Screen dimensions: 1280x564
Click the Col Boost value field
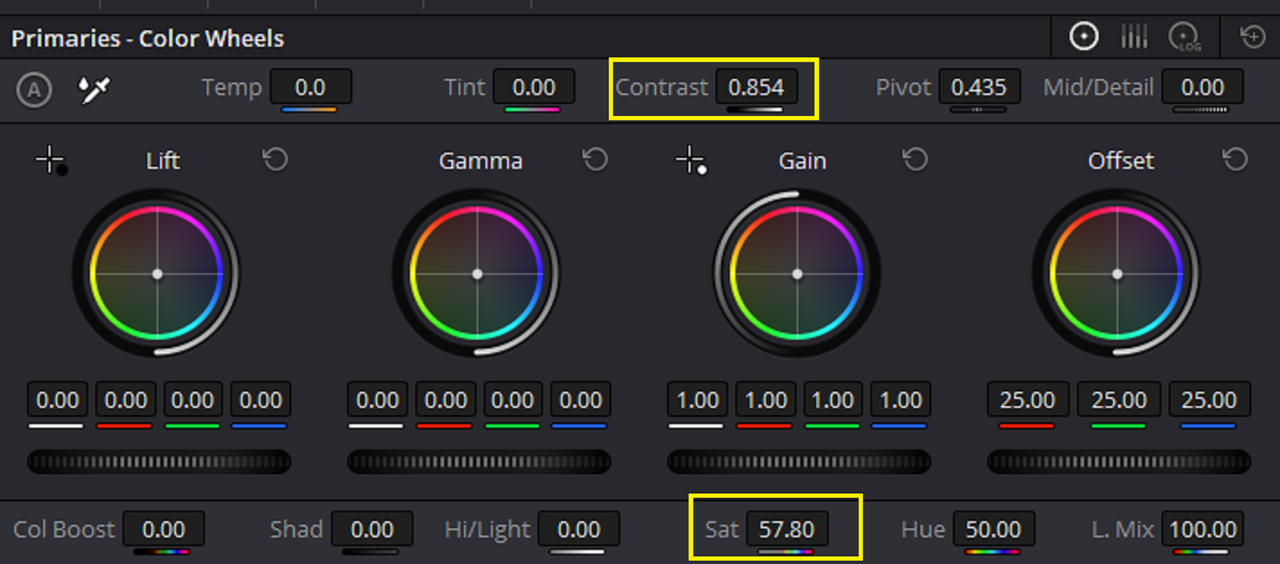tap(163, 529)
